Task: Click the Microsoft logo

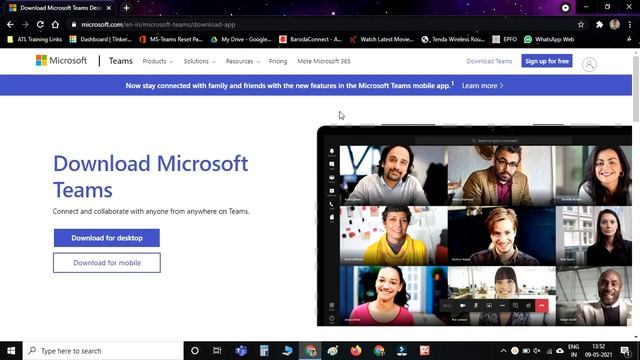Action: point(61,61)
